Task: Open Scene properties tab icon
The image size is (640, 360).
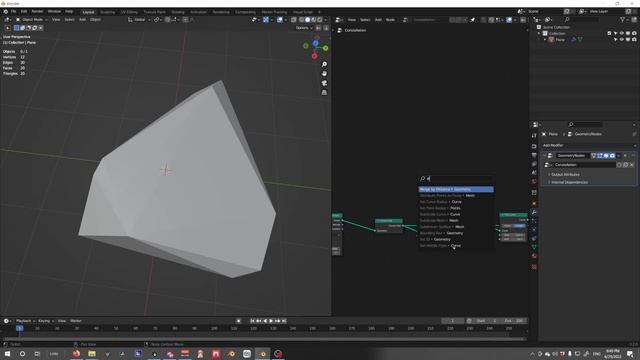Action: coord(534,173)
